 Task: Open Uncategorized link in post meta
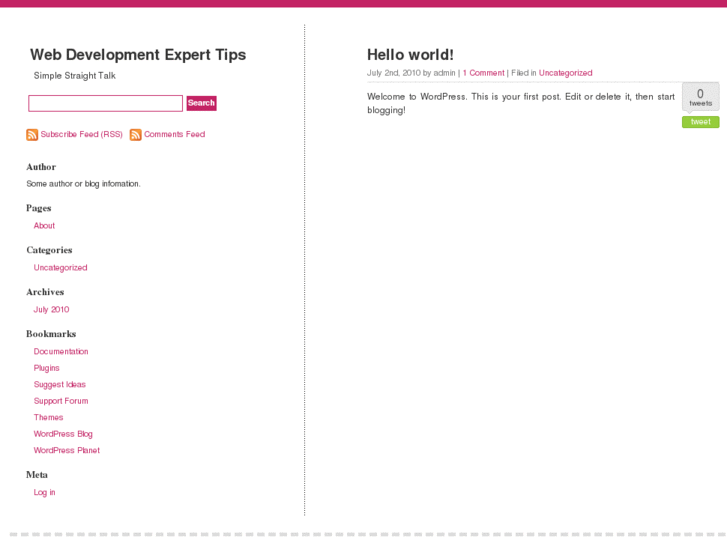tap(565, 73)
